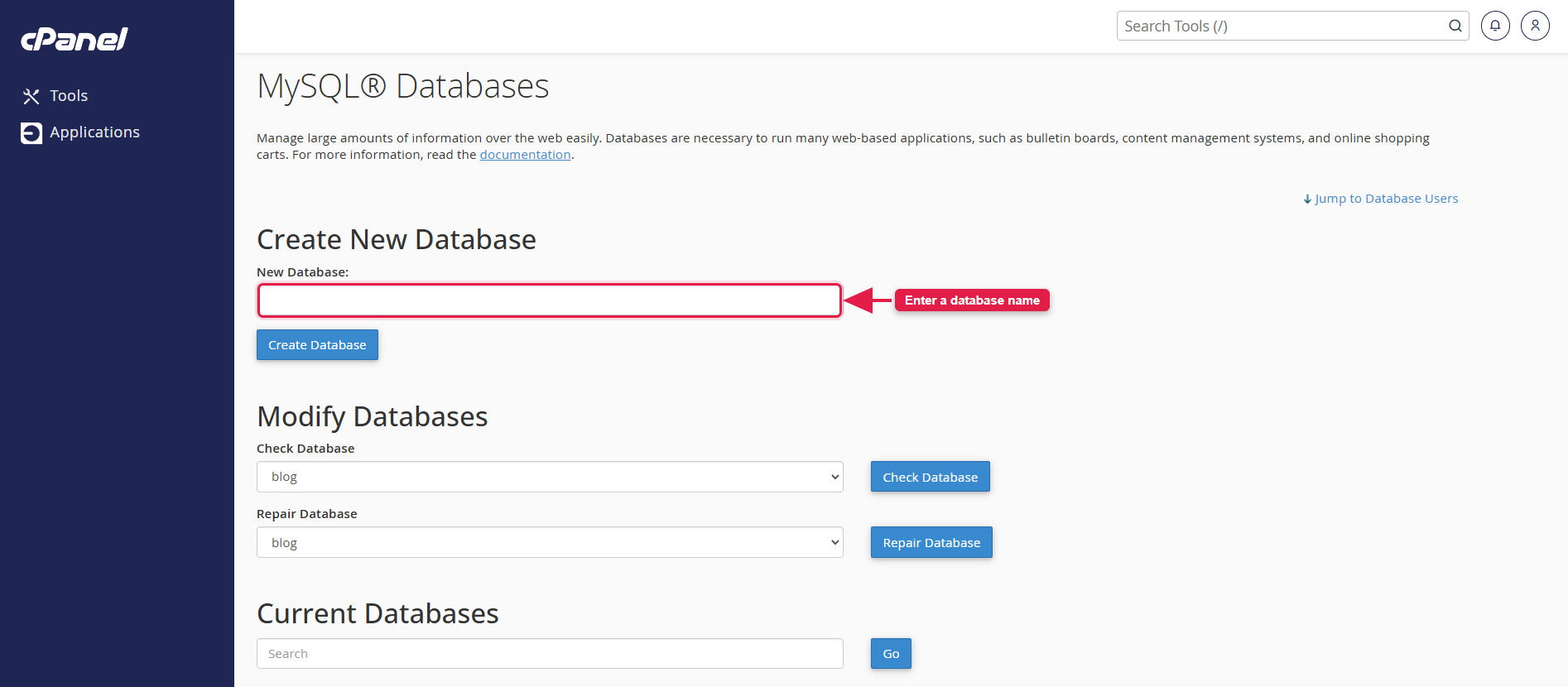This screenshot has height=687, width=1568.
Task: Click the 'Repair Database' field label
Action: pyautogui.click(x=307, y=514)
